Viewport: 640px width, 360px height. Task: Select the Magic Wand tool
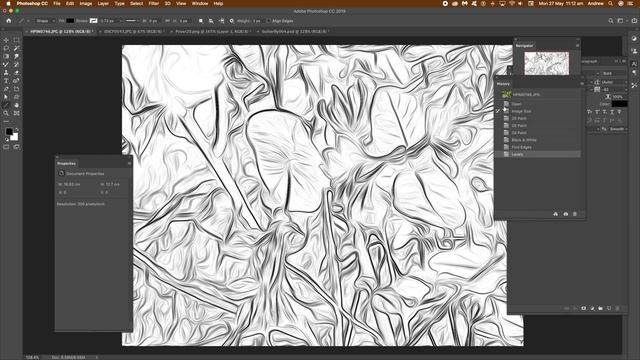coord(16,48)
